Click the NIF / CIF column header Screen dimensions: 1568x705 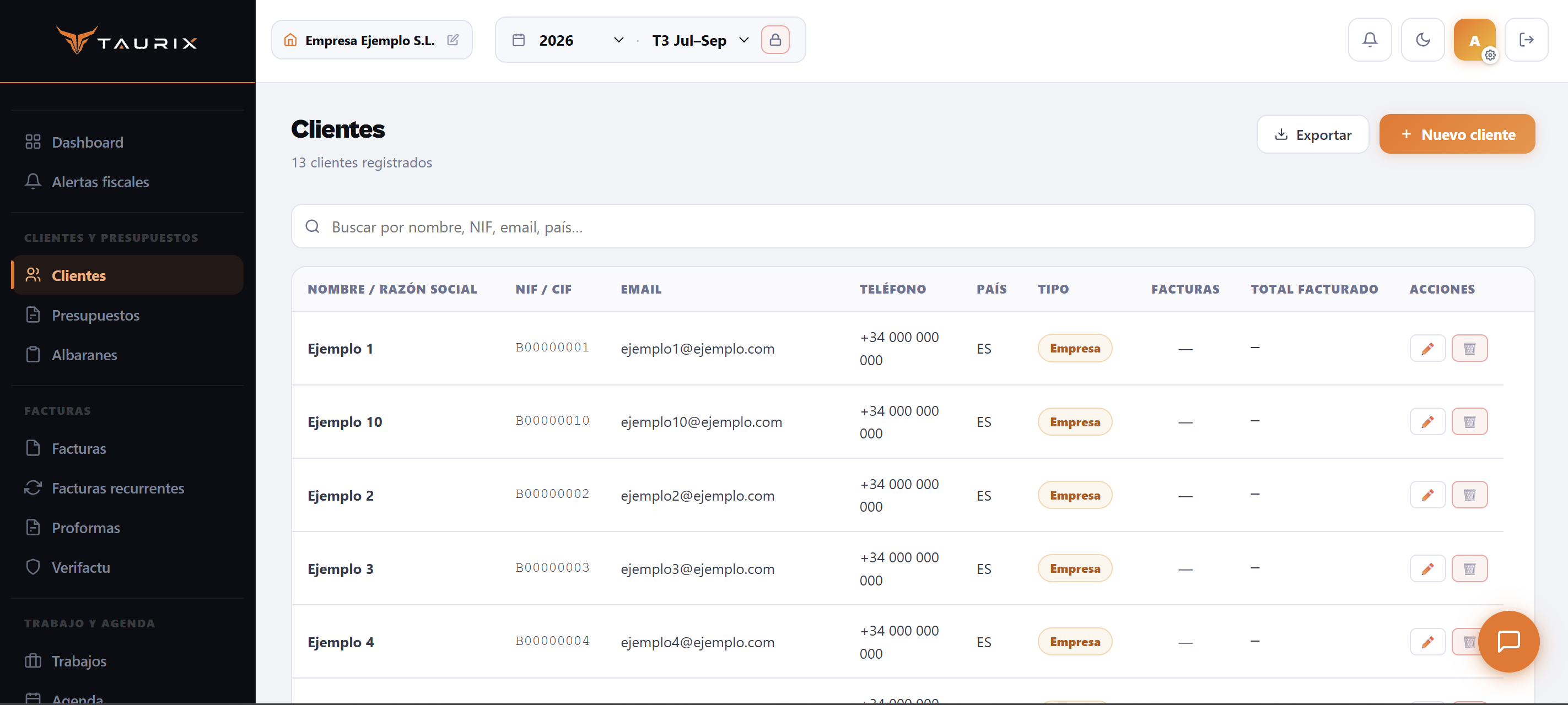coord(543,290)
